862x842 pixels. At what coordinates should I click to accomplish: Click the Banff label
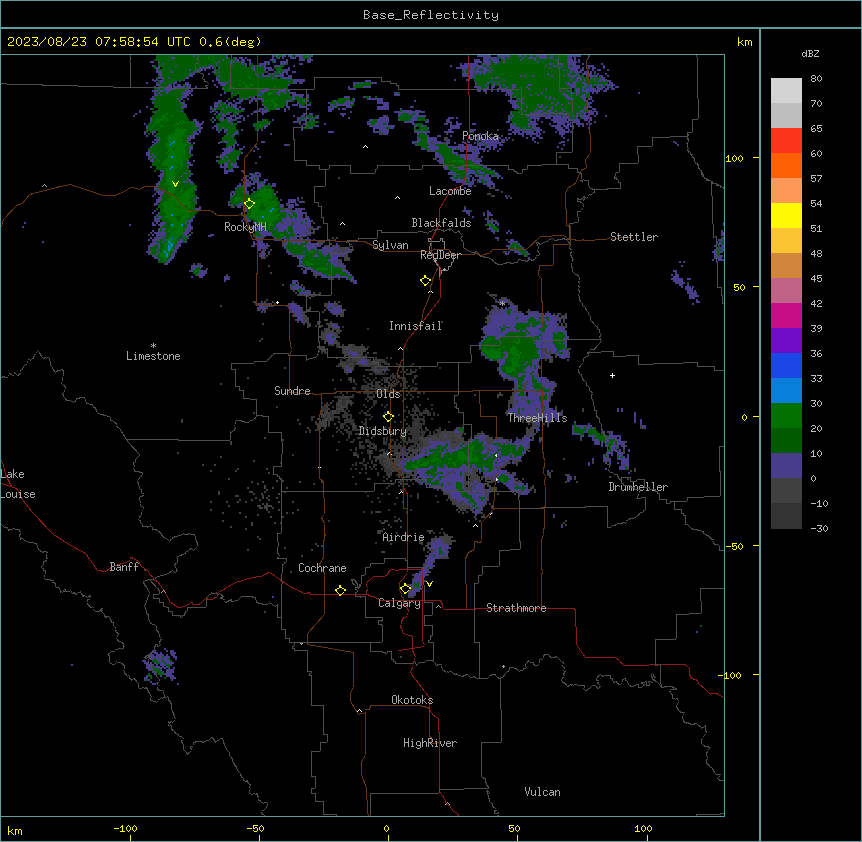coord(124,567)
